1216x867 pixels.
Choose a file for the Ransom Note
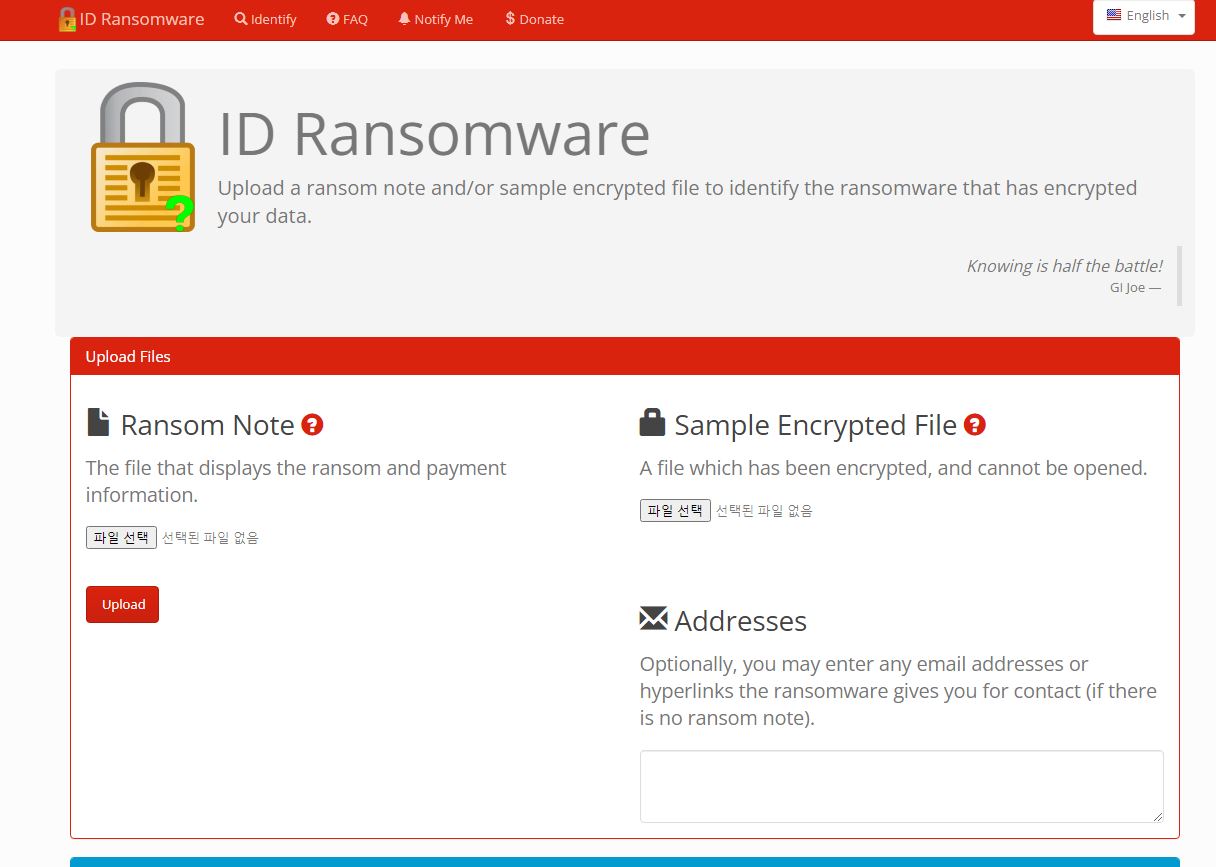coord(121,538)
